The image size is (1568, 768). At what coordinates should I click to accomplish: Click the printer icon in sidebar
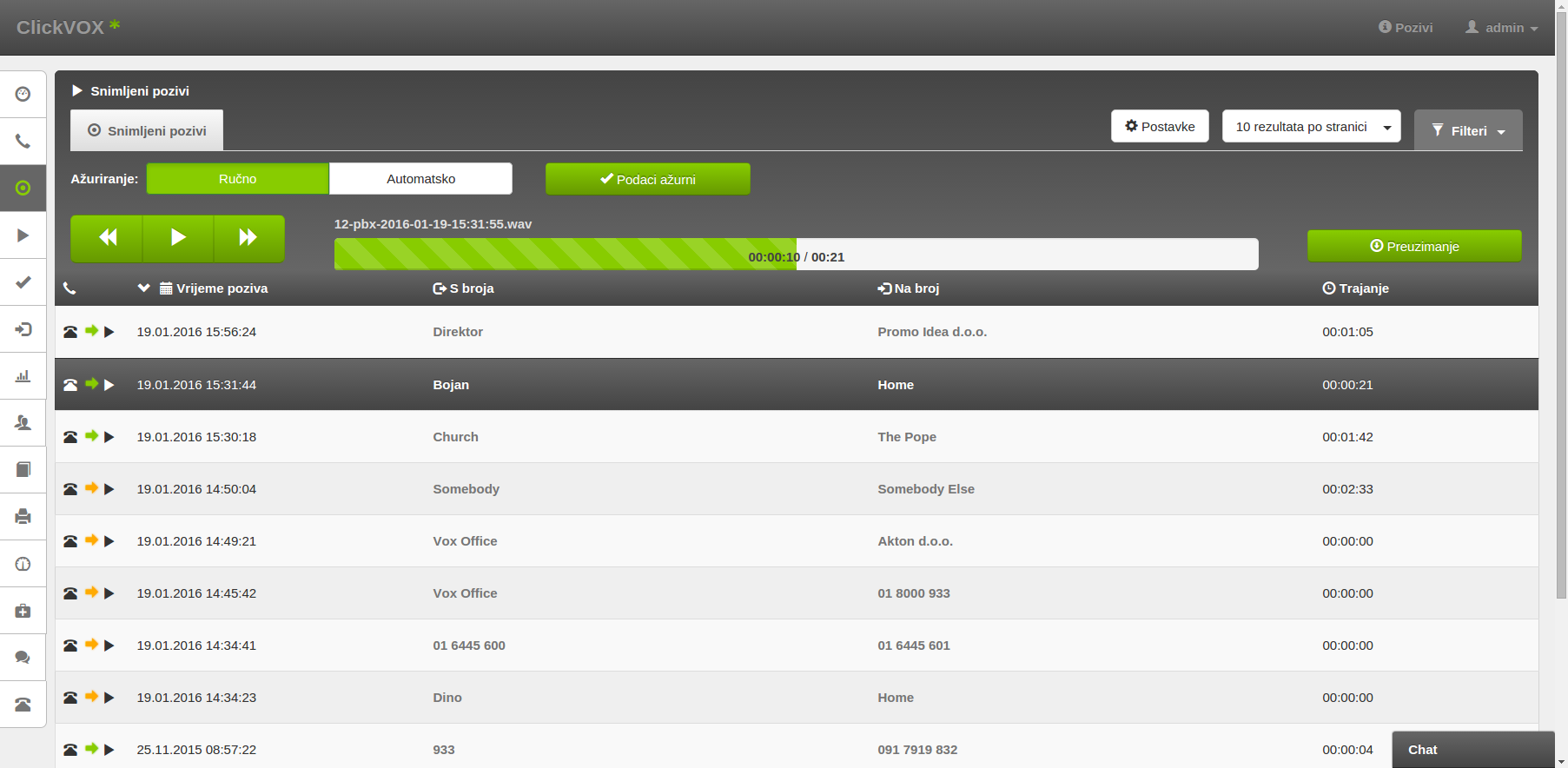click(x=23, y=517)
